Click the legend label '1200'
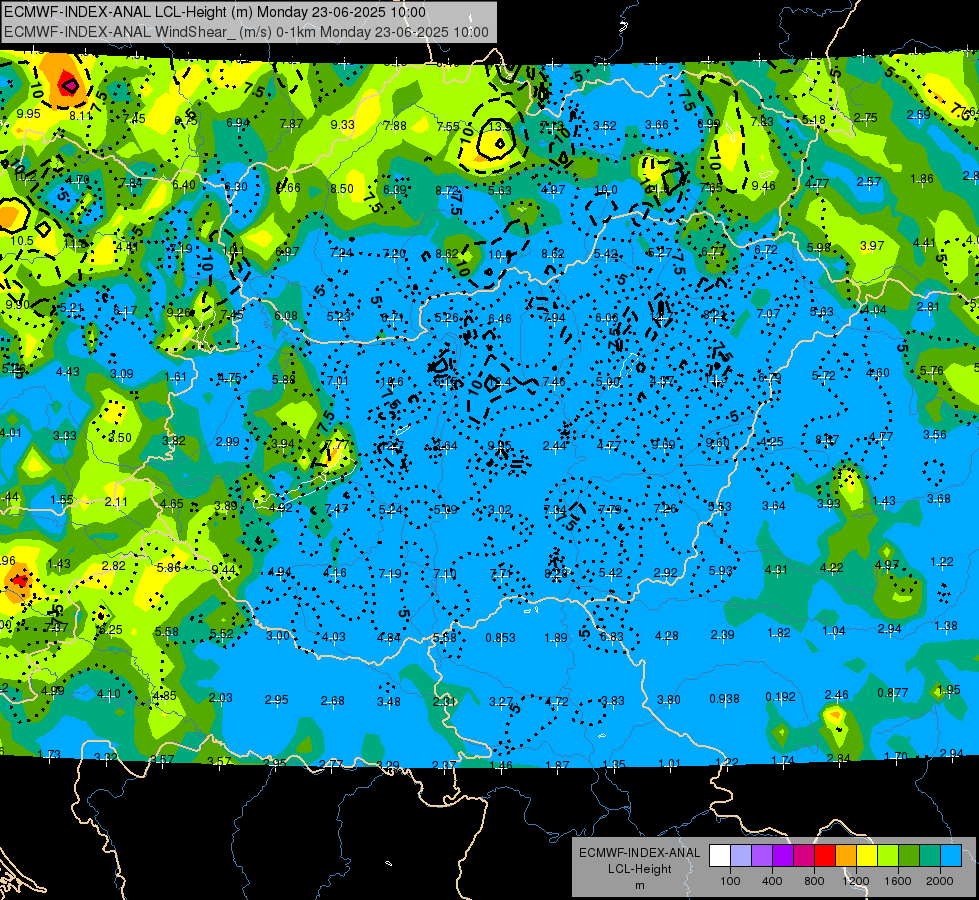This screenshot has height=900, width=979. coord(855,881)
